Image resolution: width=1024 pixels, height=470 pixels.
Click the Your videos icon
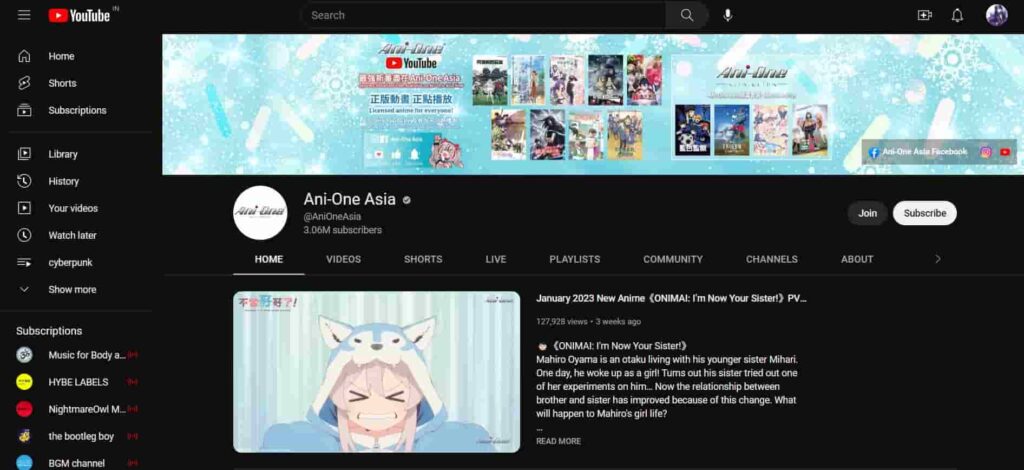[24, 208]
